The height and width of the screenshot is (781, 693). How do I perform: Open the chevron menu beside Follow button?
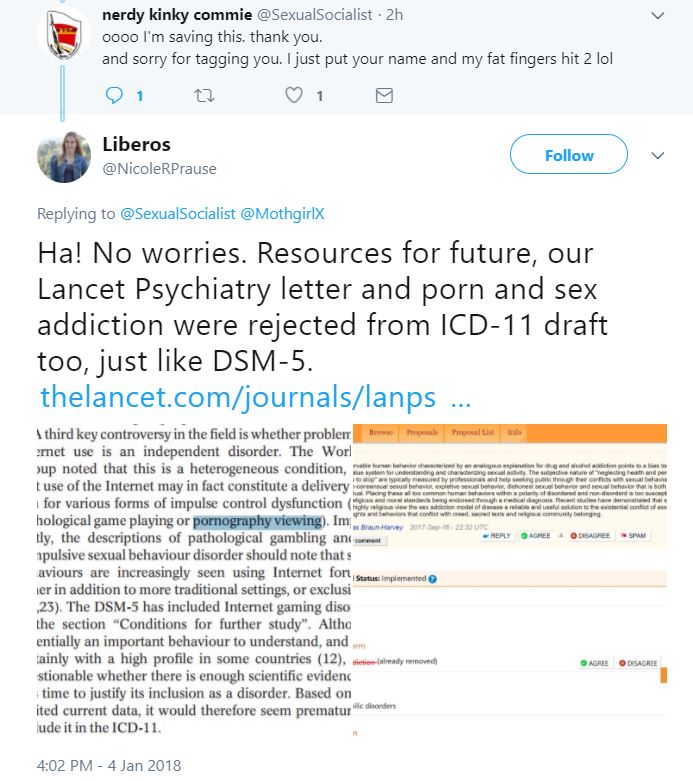(658, 155)
